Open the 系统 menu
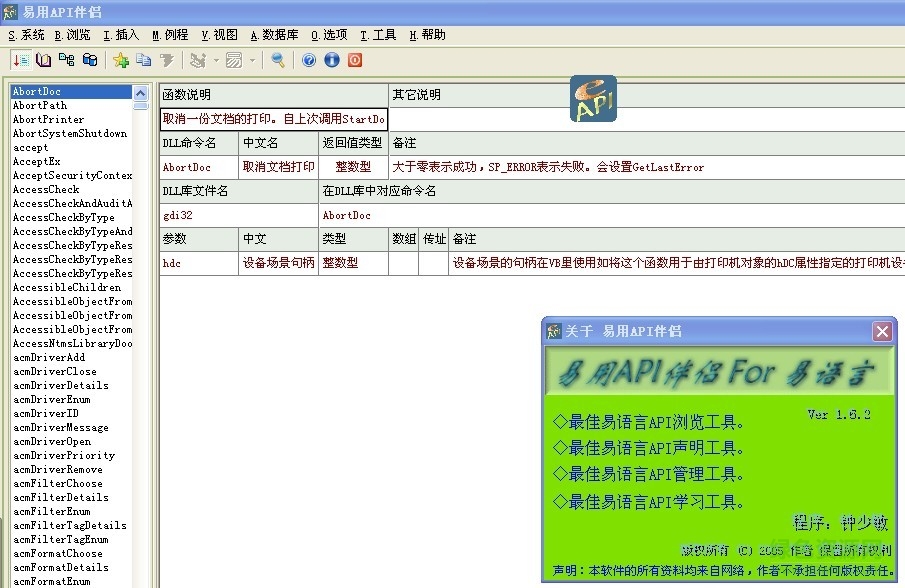905x588 pixels. click(x=24, y=33)
